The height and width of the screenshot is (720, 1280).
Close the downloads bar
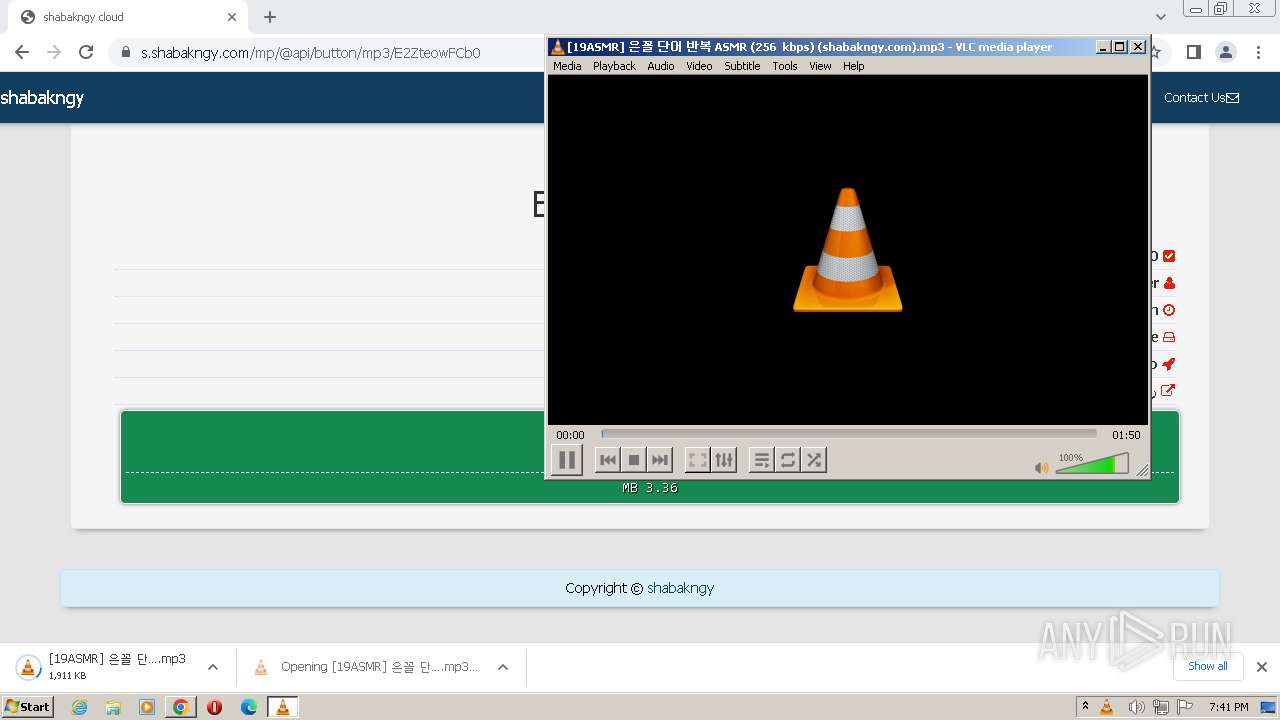[x=1262, y=667]
